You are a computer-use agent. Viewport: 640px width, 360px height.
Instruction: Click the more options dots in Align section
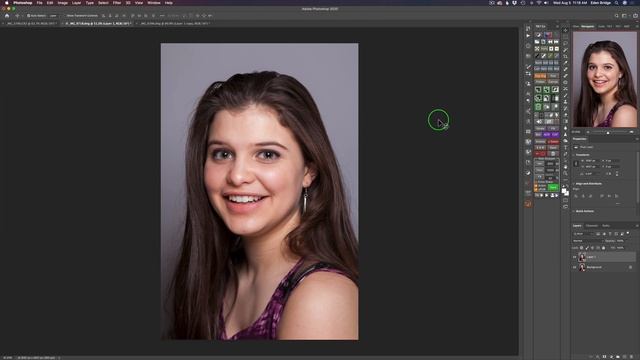[x=618, y=203]
